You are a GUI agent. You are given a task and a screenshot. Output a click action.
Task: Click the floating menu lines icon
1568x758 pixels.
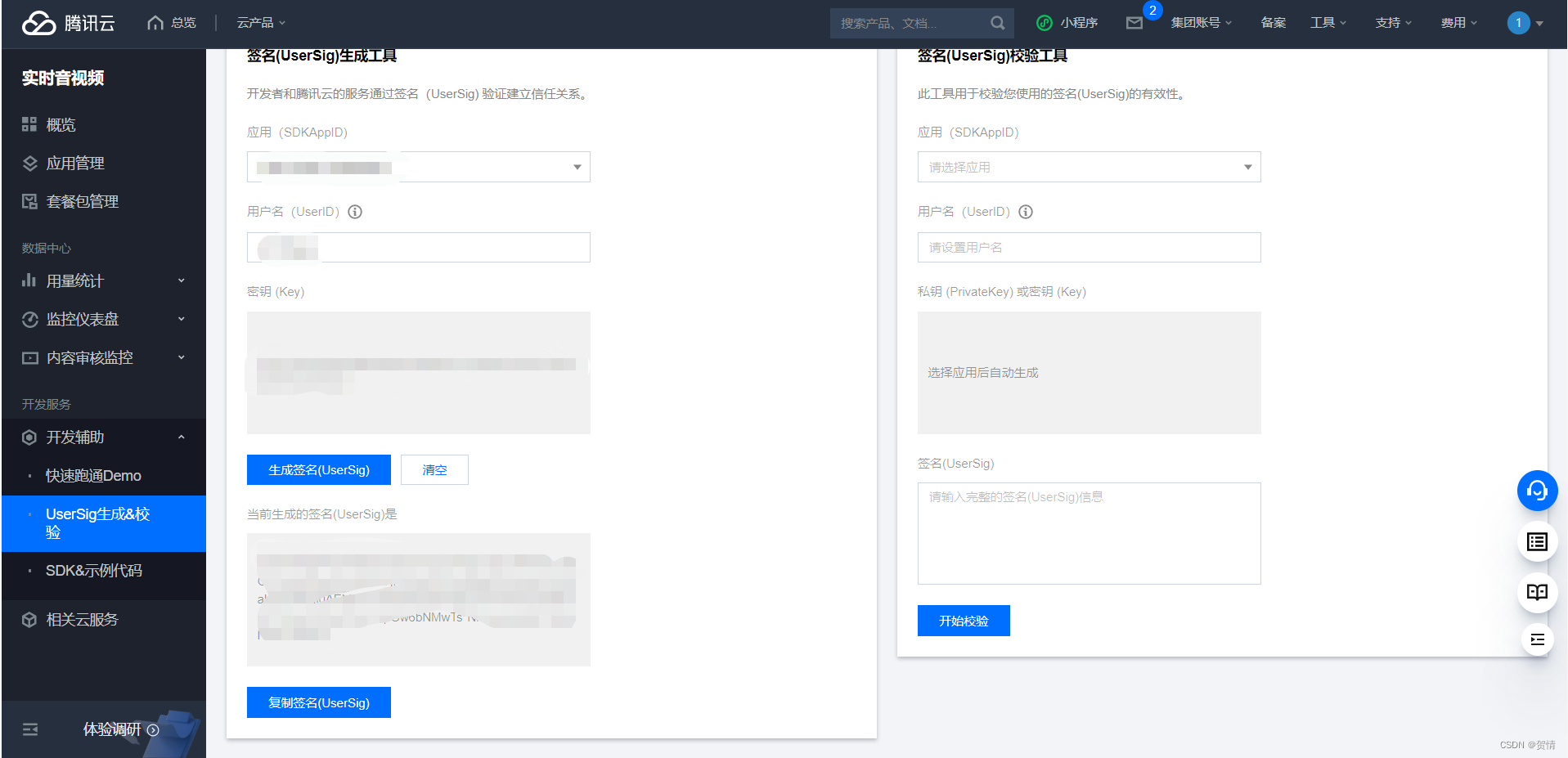tap(1537, 639)
